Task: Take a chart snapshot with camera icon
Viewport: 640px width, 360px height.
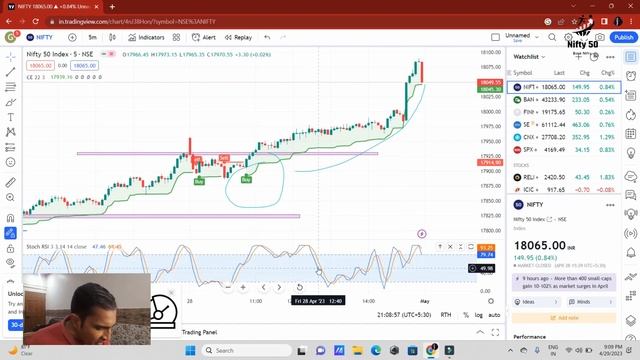Action: (600, 37)
